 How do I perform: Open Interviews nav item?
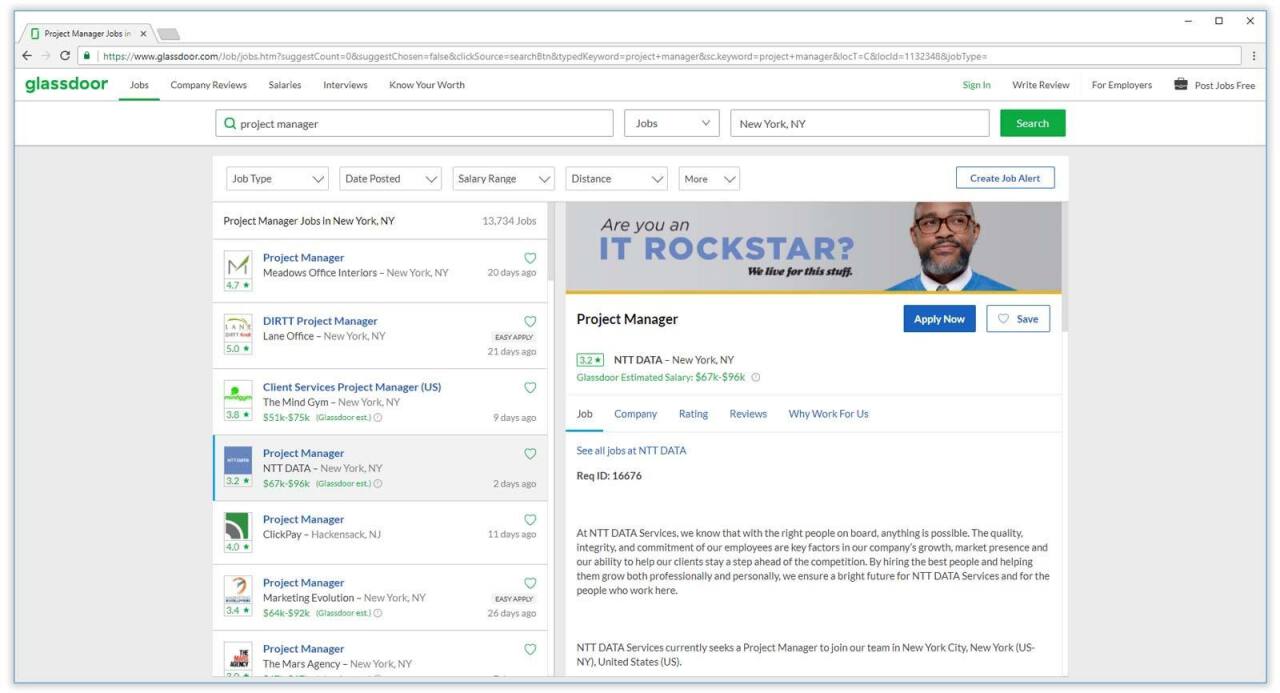345,85
